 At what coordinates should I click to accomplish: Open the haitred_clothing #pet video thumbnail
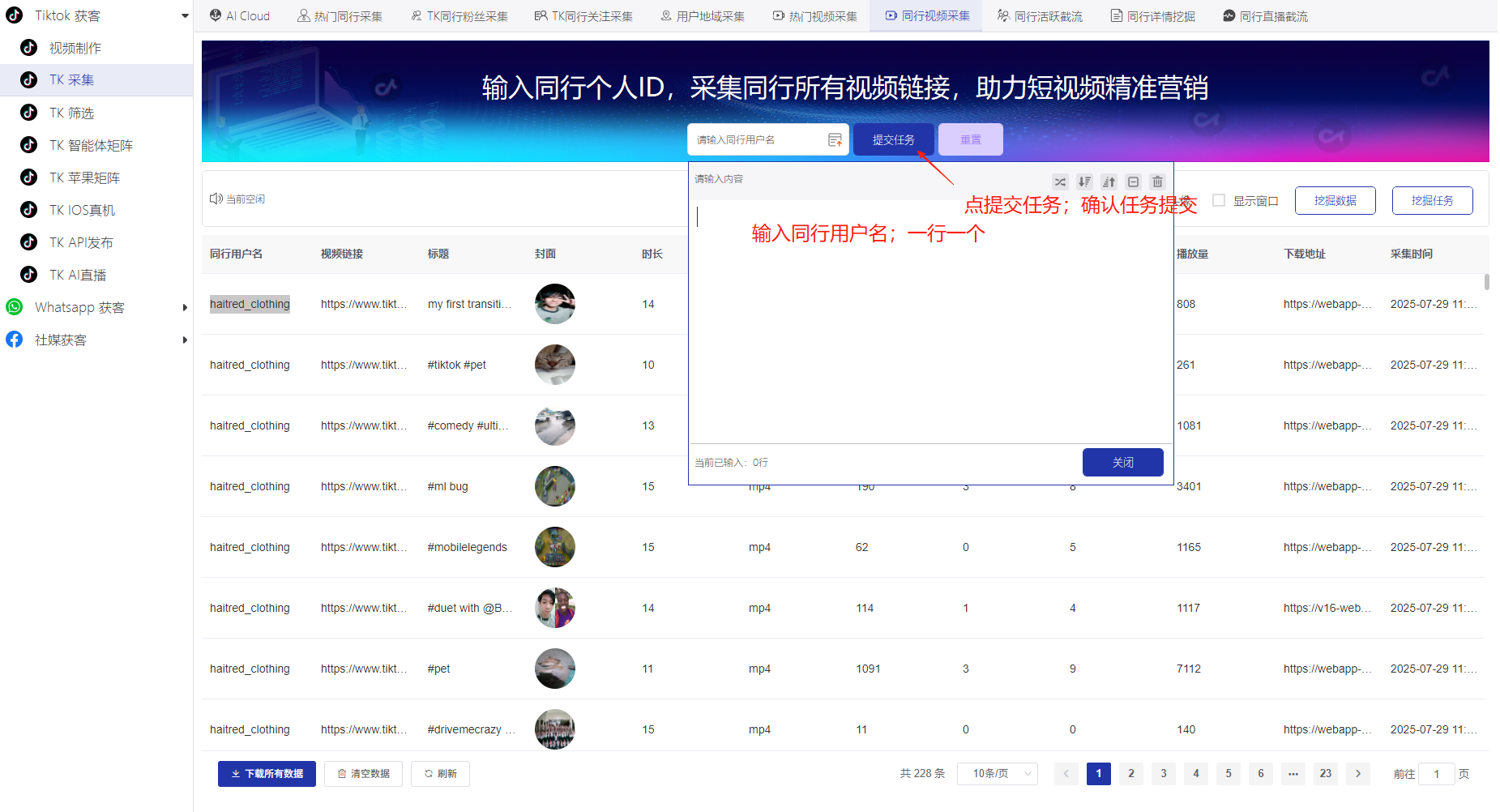coord(554,669)
